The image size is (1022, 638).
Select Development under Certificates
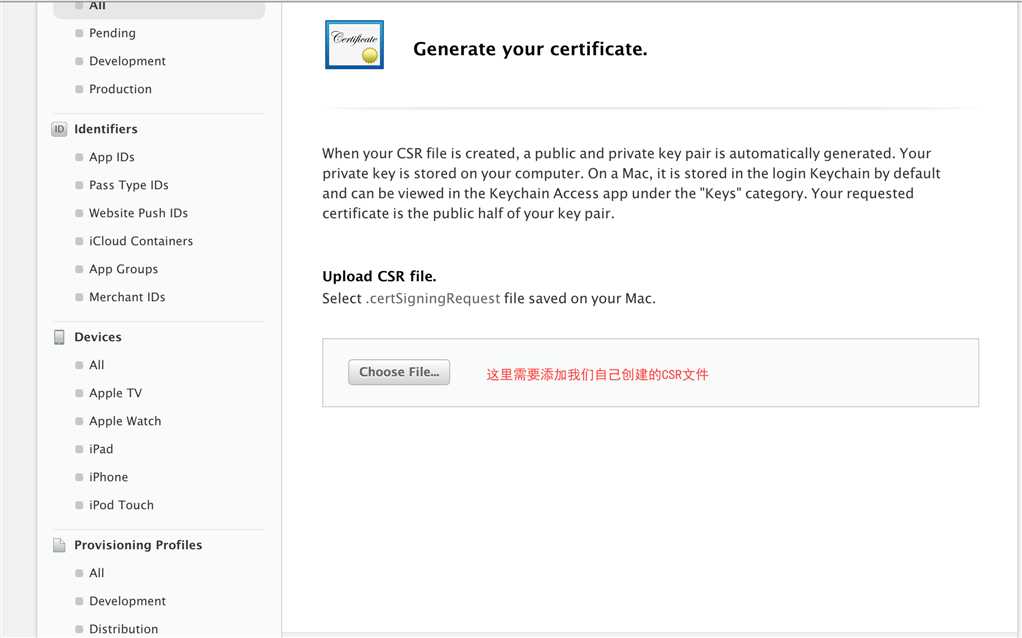coord(127,61)
